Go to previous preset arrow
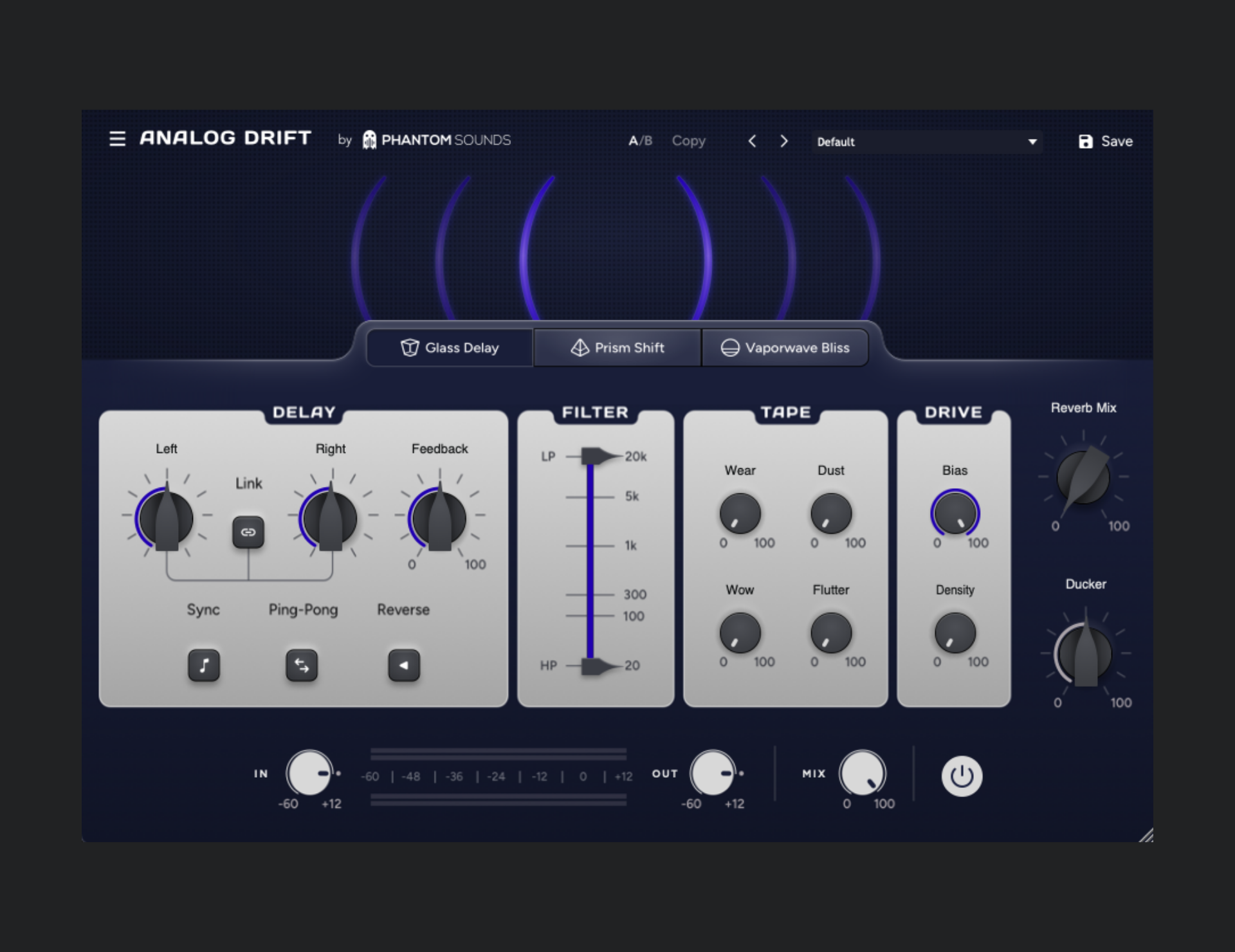This screenshot has height=952, width=1235. coord(752,141)
